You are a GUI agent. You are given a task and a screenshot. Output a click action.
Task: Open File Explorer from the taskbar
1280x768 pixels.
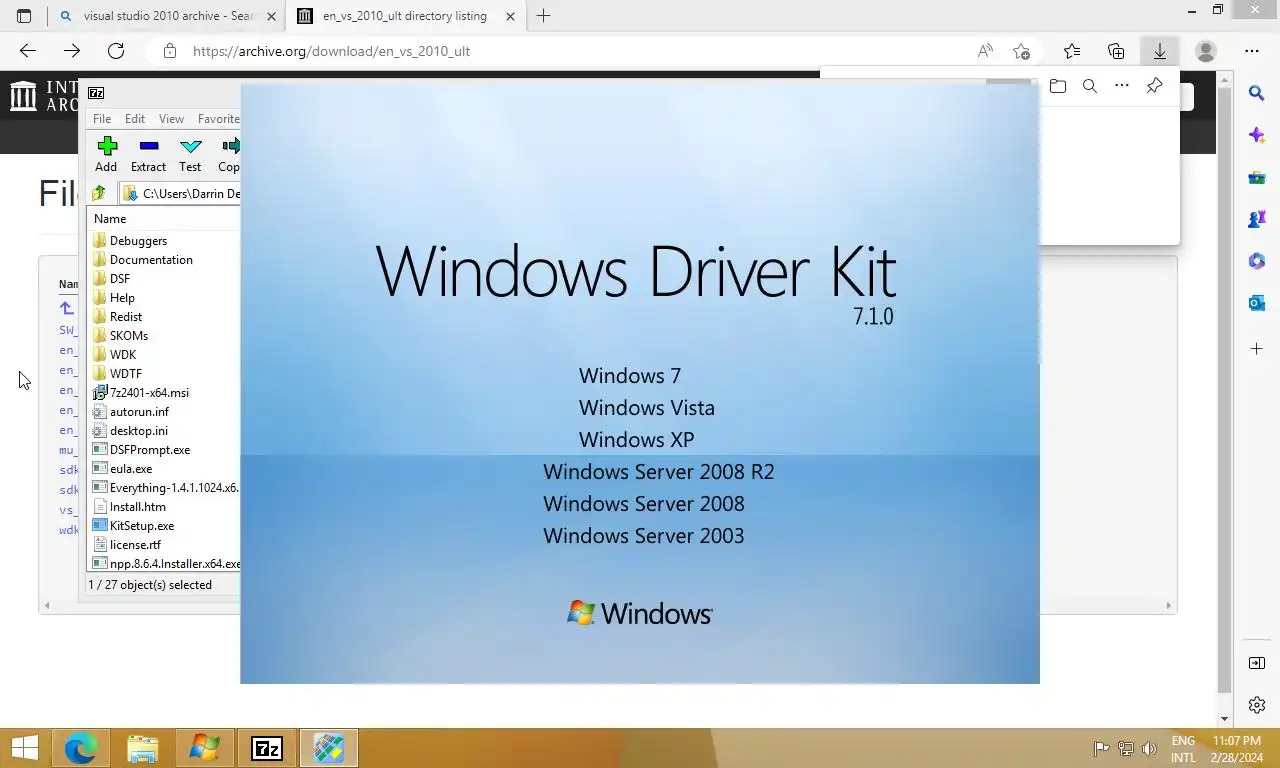(x=143, y=748)
